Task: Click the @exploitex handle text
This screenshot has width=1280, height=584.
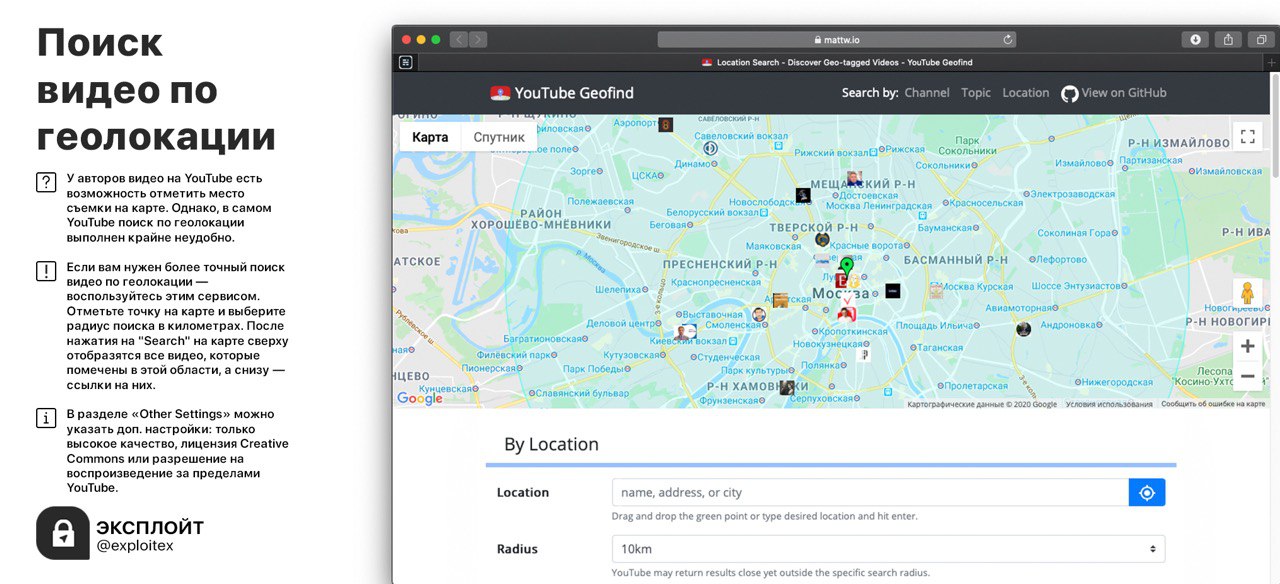Action: coord(134,547)
